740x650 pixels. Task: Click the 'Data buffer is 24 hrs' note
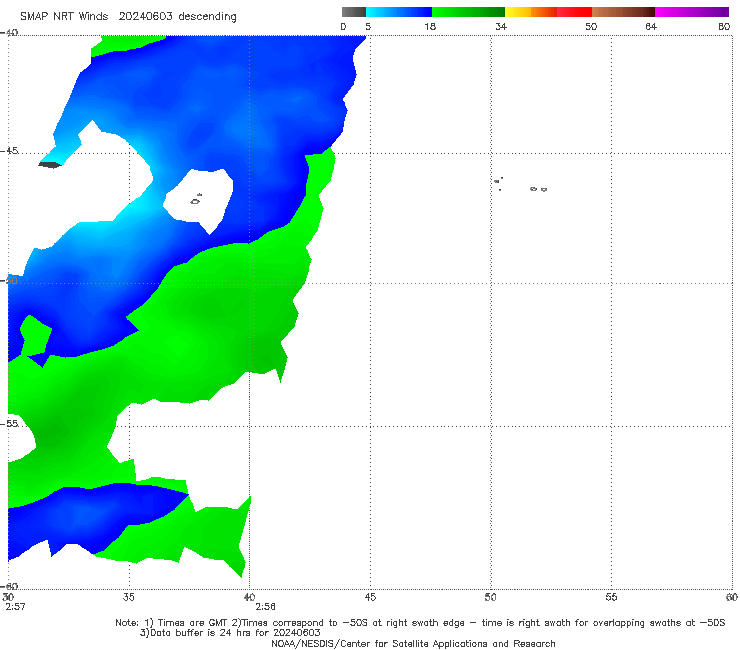(x=230, y=633)
